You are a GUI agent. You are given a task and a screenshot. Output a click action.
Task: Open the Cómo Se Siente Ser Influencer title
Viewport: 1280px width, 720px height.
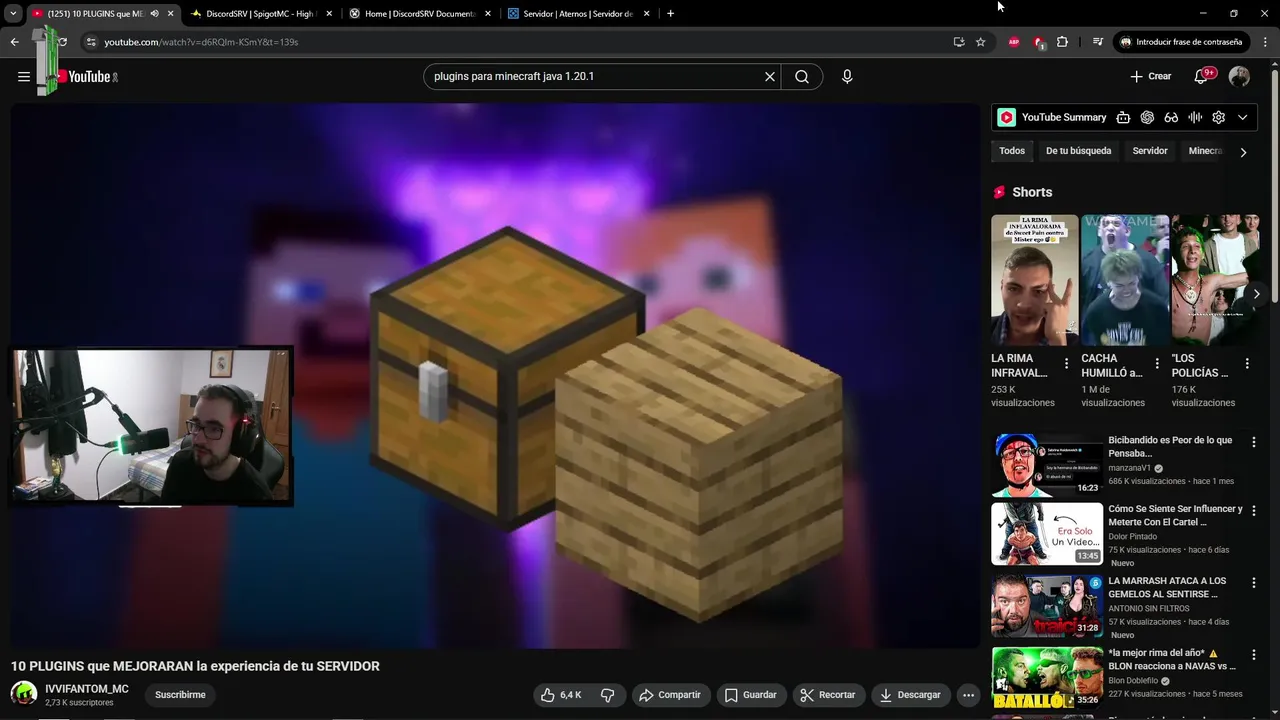coord(1175,515)
